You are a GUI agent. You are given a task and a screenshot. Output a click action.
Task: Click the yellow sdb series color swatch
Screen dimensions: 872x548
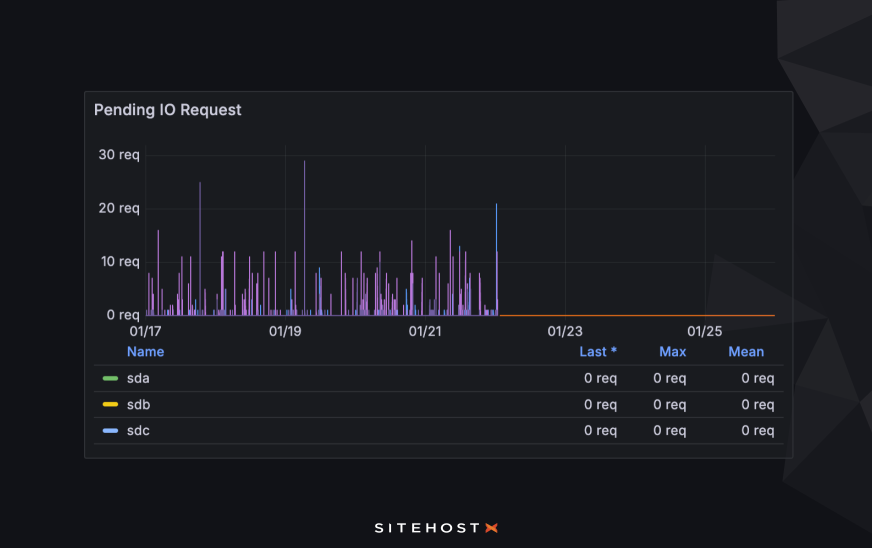point(110,405)
